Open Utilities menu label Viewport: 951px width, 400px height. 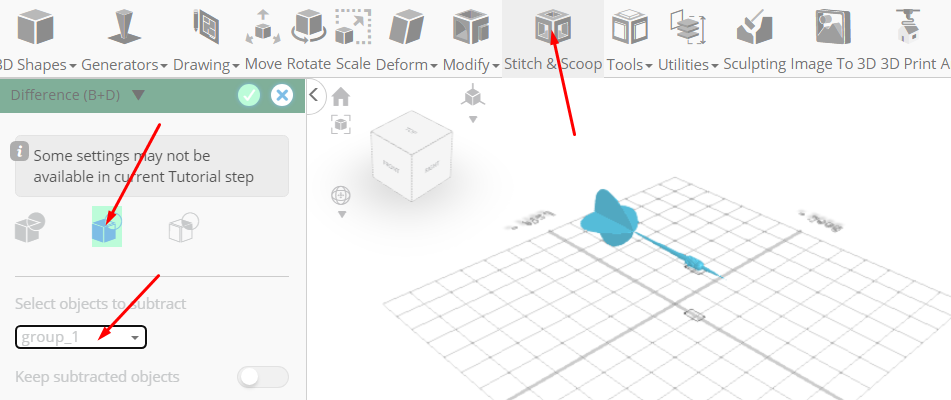(x=688, y=64)
